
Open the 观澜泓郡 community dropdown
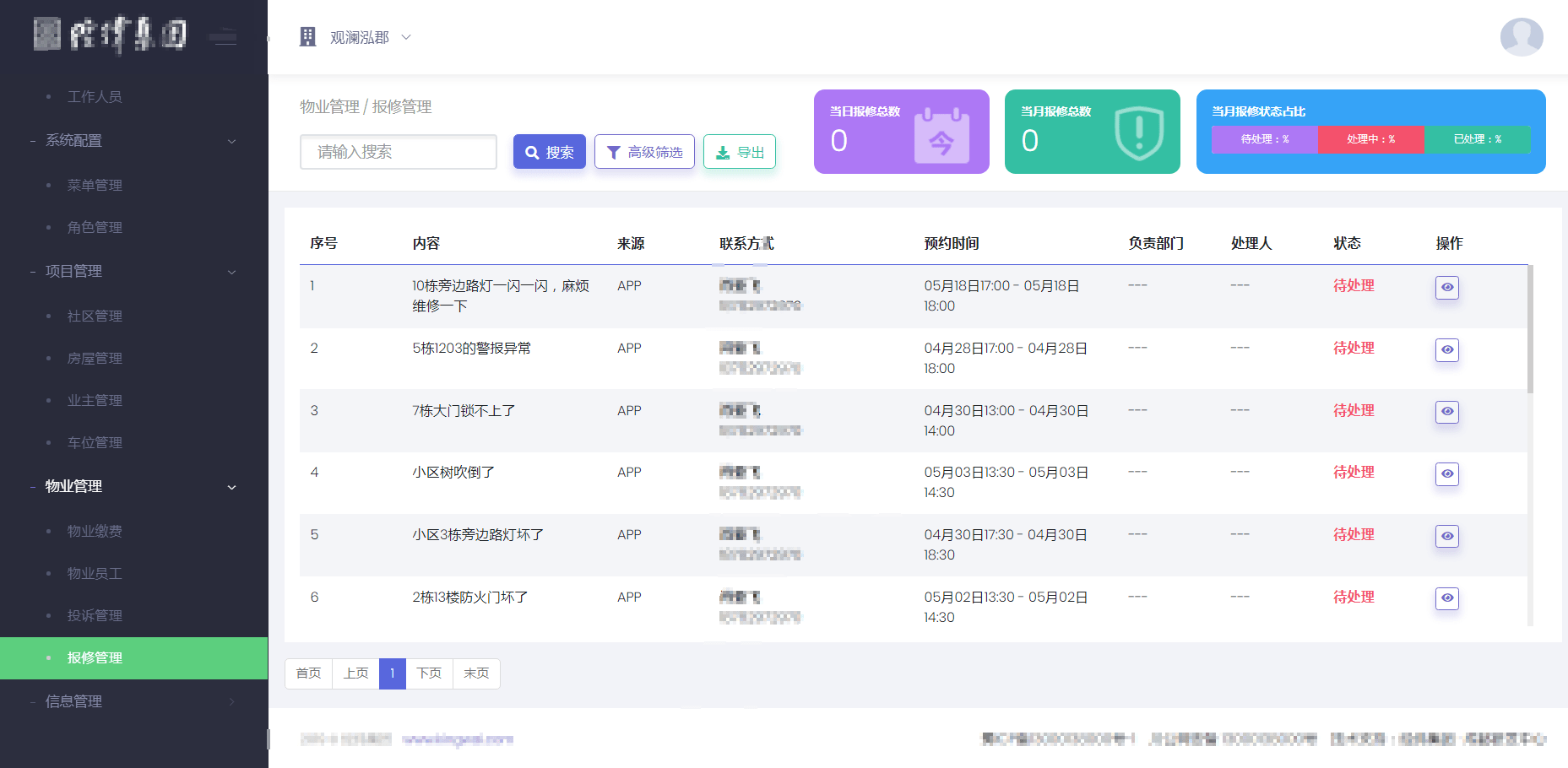(x=369, y=37)
